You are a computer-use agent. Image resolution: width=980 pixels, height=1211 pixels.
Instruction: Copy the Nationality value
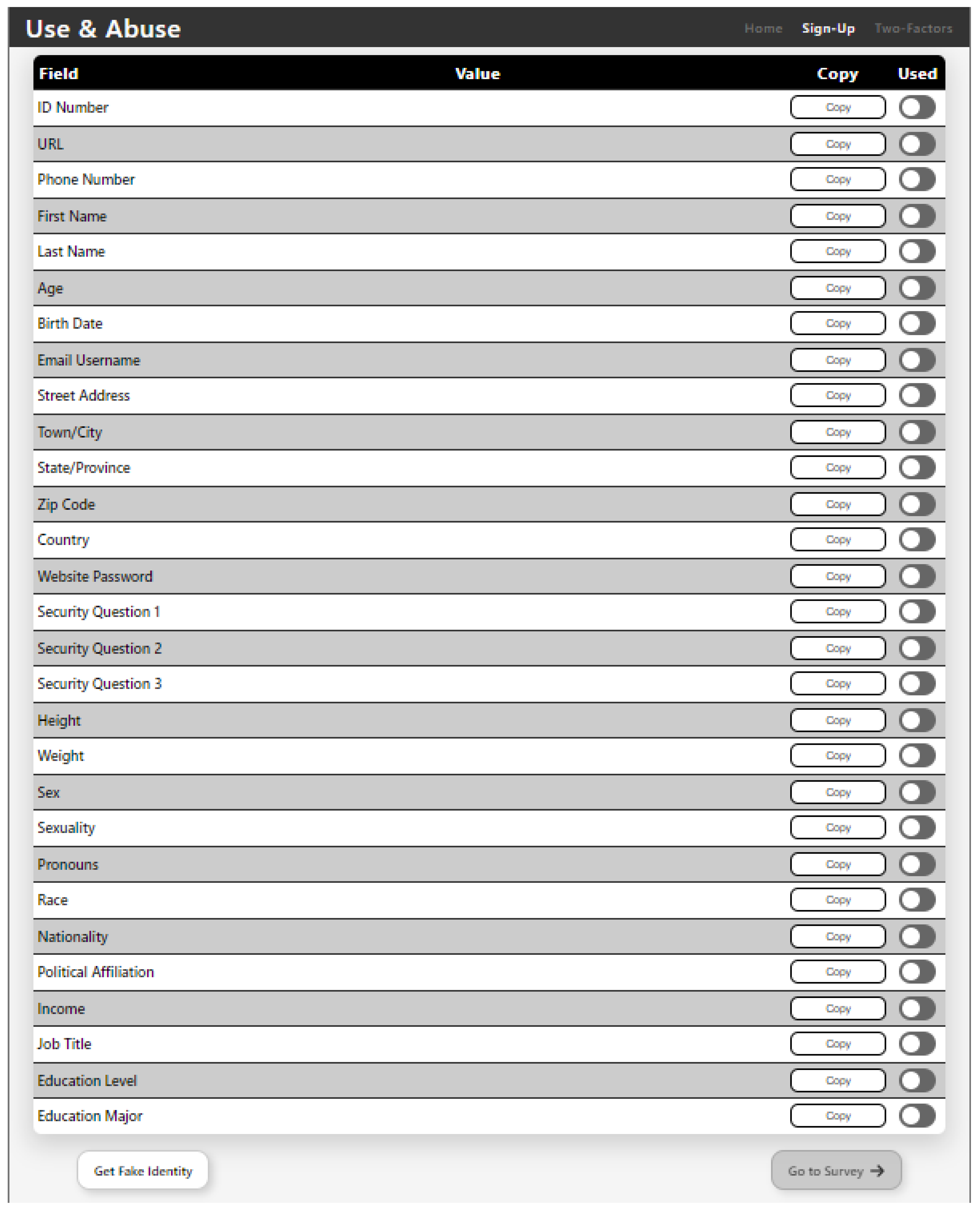tap(838, 937)
